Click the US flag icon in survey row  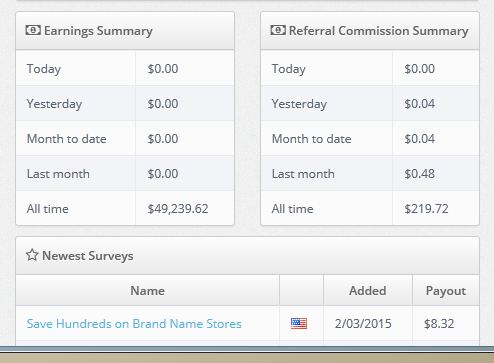(299, 323)
